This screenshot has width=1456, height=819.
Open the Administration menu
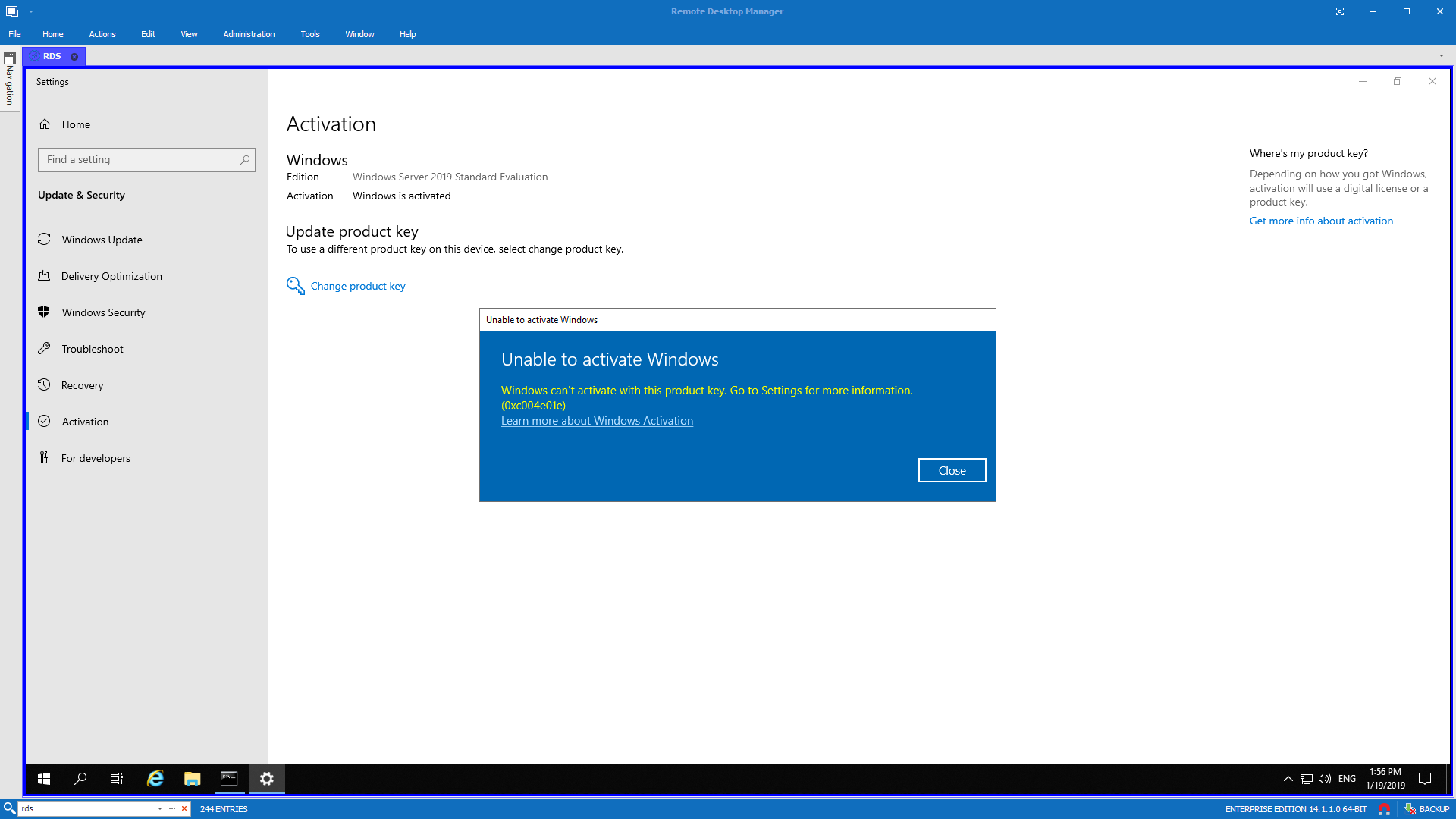point(248,34)
